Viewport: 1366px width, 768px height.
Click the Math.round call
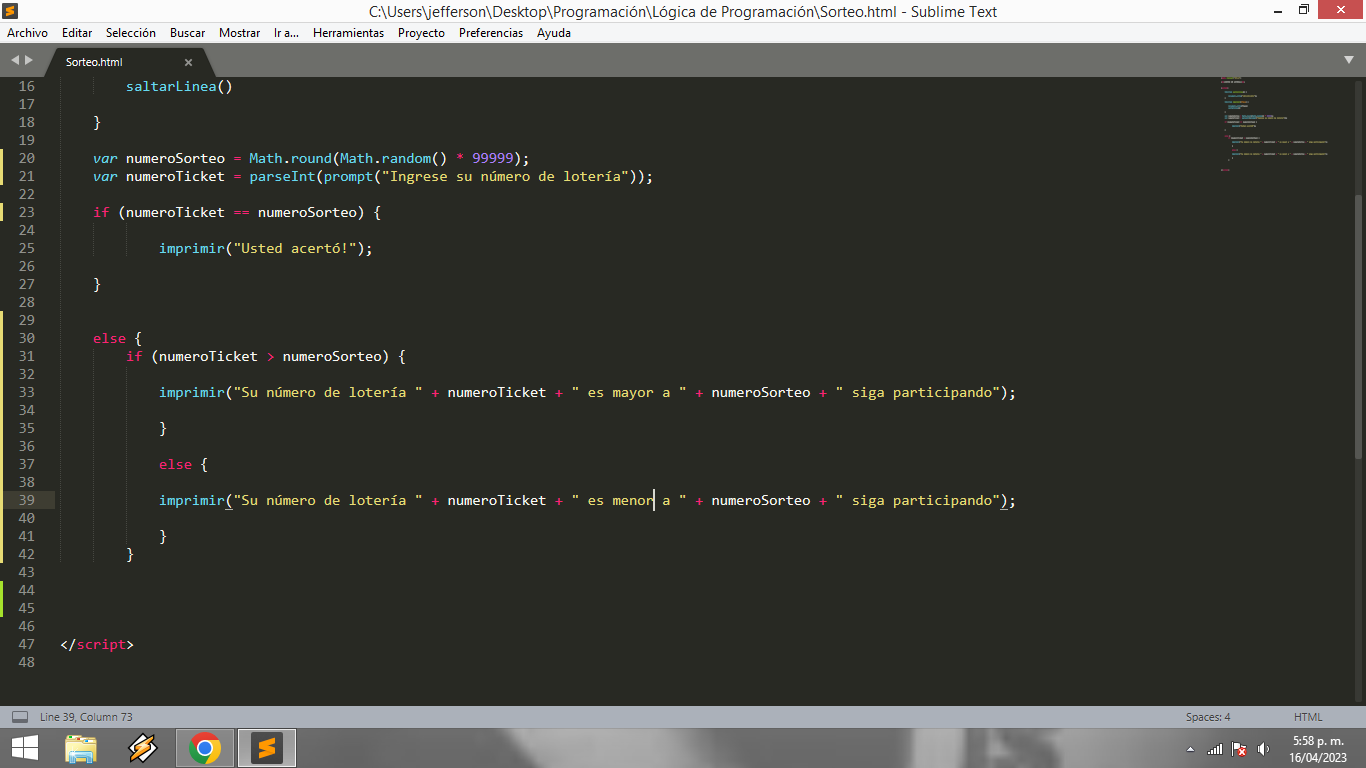290,158
